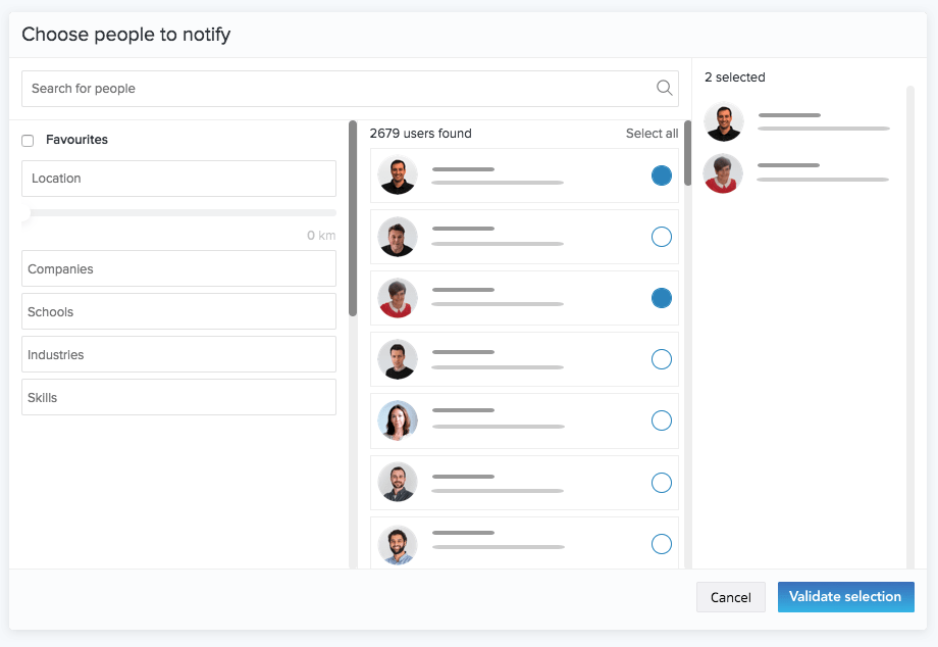938x647 pixels.
Task: Click the red-sweater avatar in selected panel
Action: pyautogui.click(x=723, y=173)
